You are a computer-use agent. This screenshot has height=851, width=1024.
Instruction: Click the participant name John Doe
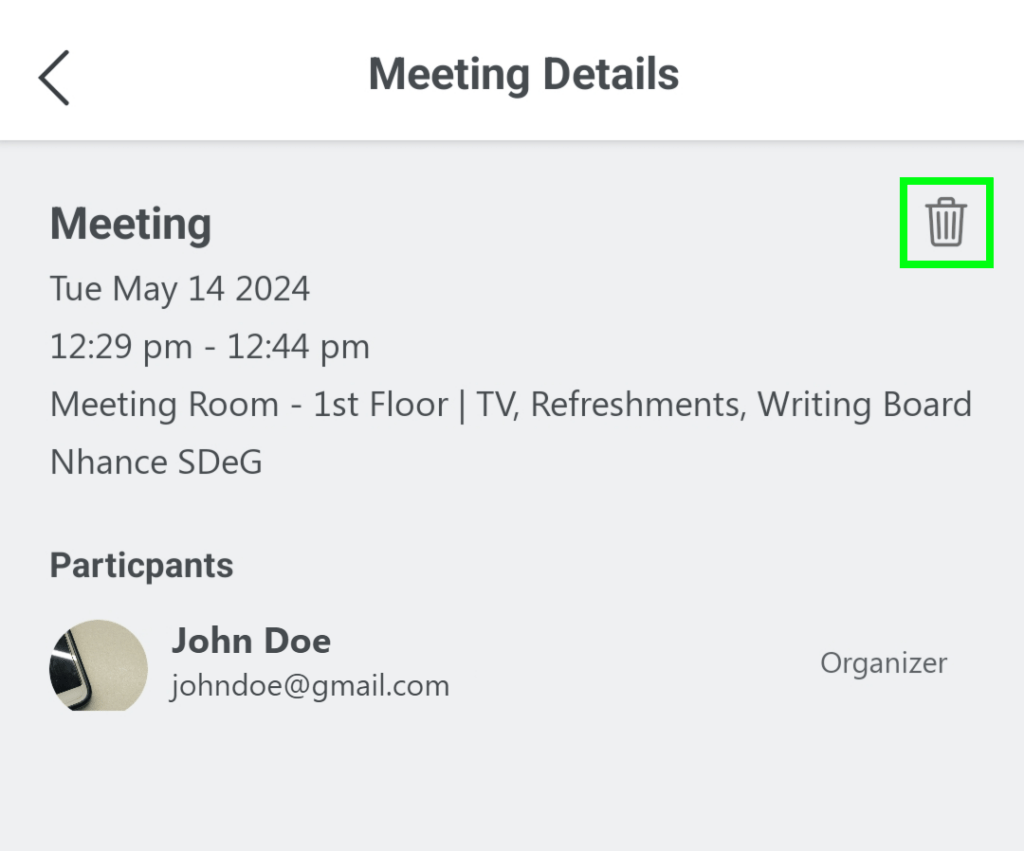click(251, 641)
